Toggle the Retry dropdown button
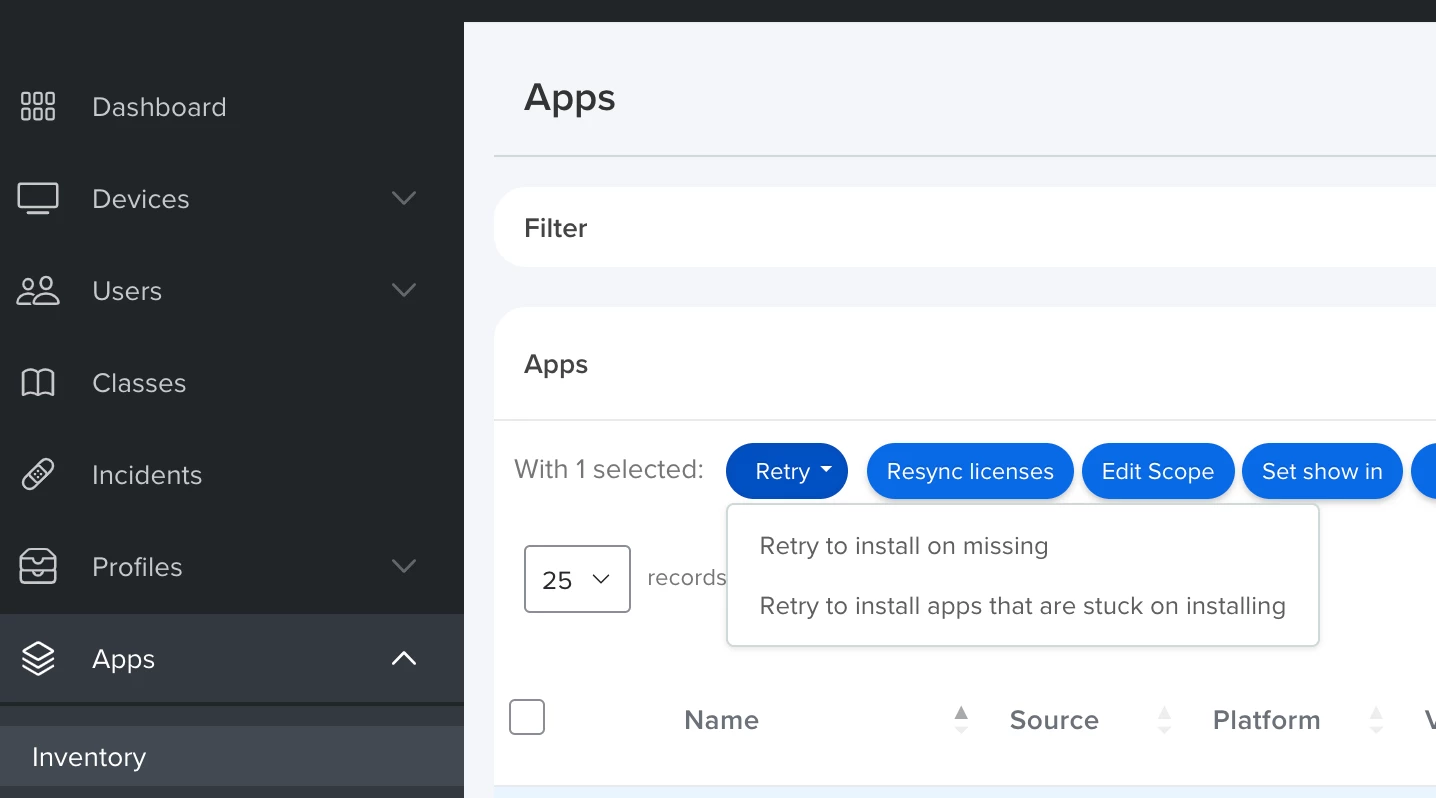The image size is (1436, 798). [x=787, y=471]
